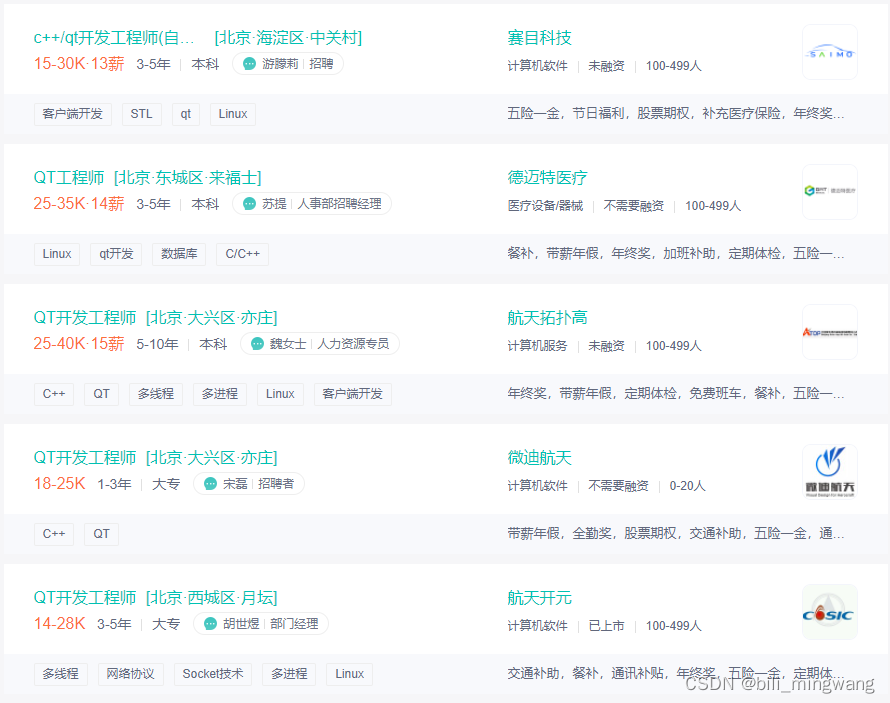Click Linux tag in 赛目科技 row
Image resolution: width=890 pixels, height=703 pixels.
coord(233,114)
